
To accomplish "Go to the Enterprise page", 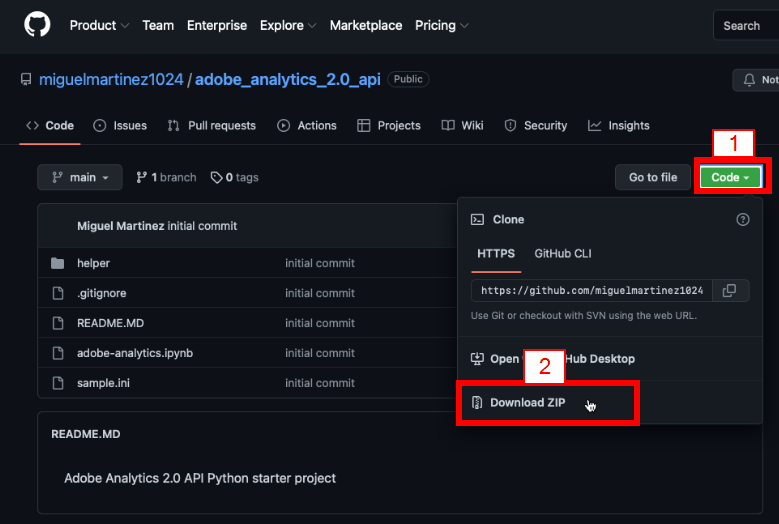I will [x=217, y=25].
